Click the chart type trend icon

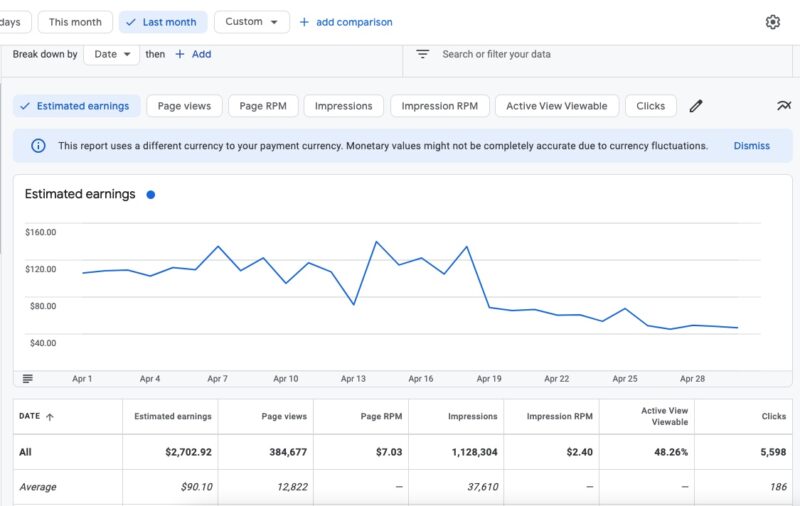point(784,106)
